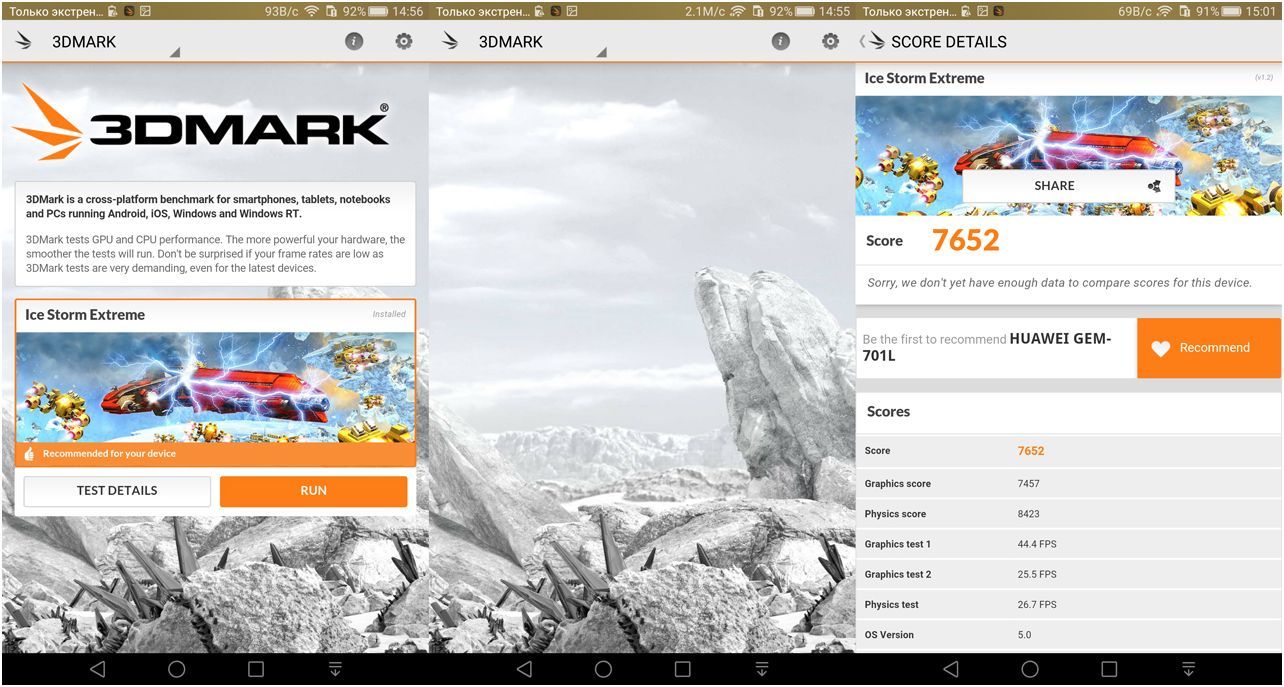Open settings gear on the middle screen header
Image resolution: width=1284 pixels, height=687 pixels.
point(830,41)
